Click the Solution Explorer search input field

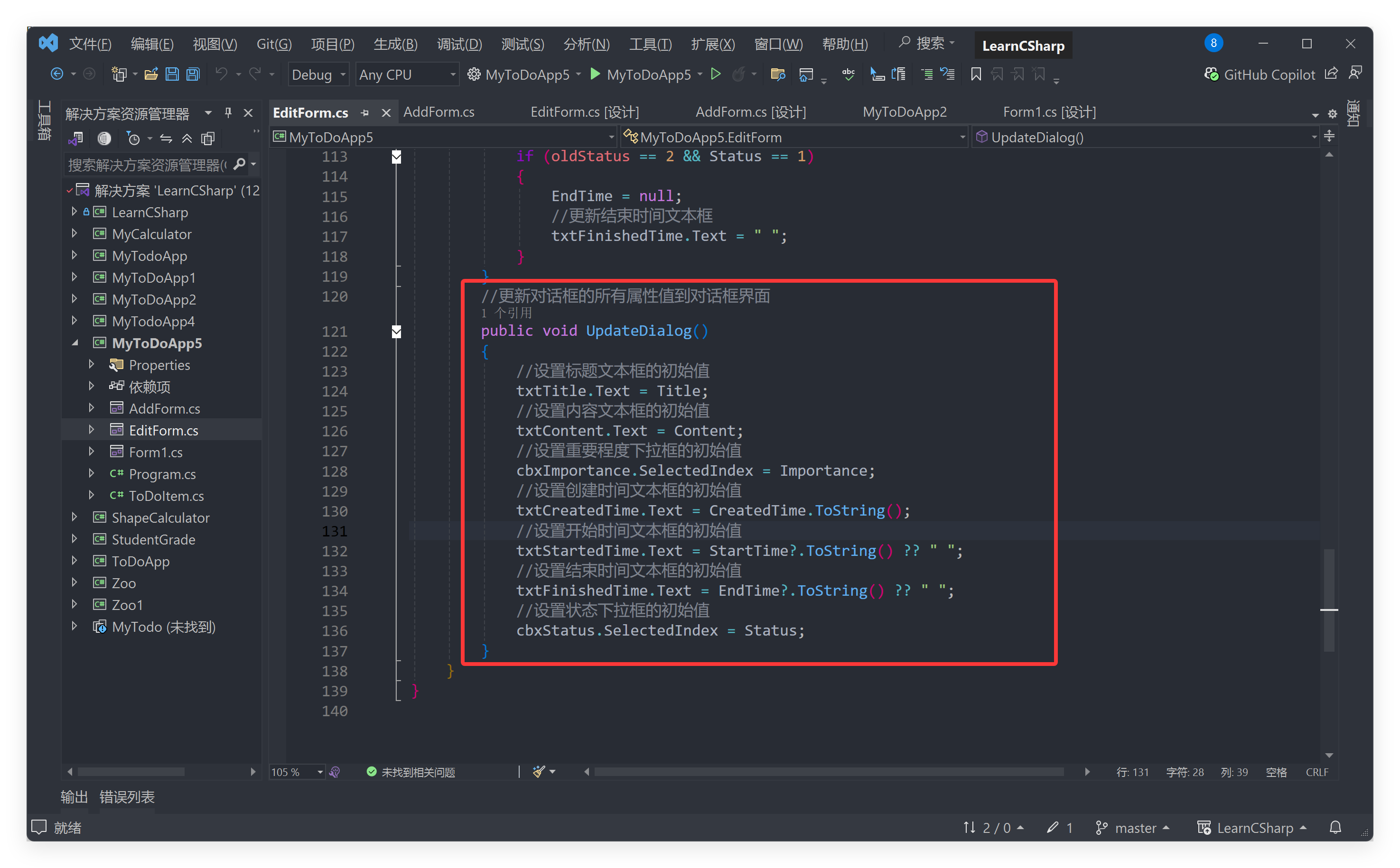click(148, 165)
